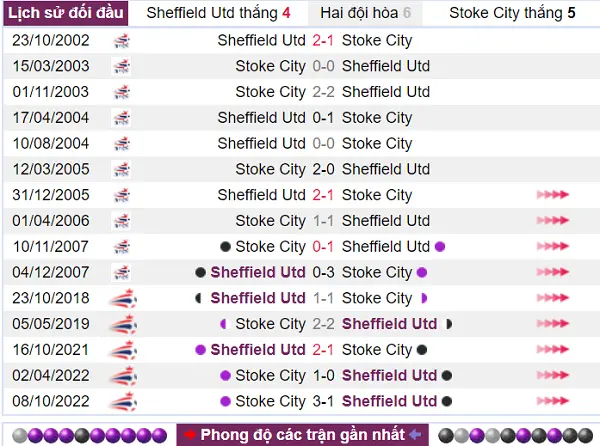Viewport: 600px width, 446px height.
Task: Click league flag icon for 12/03/2005 match
Action: click(x=122, y=169)
